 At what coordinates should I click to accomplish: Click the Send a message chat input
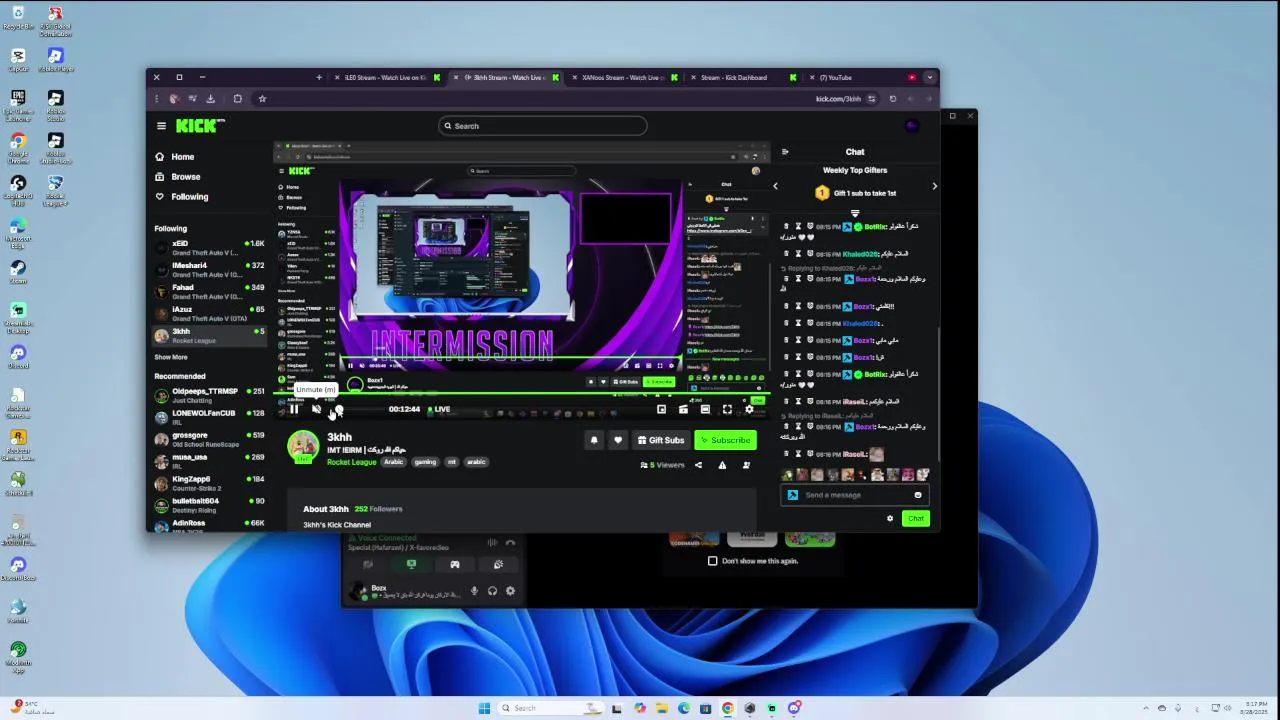[x=855, y=495]
